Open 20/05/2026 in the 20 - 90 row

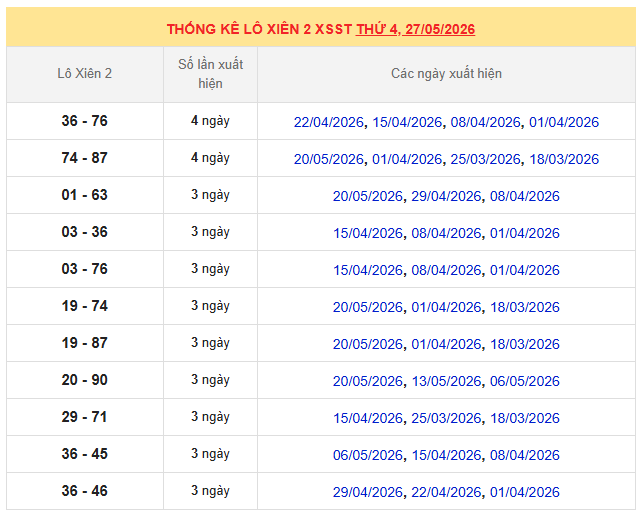[368, 381]
